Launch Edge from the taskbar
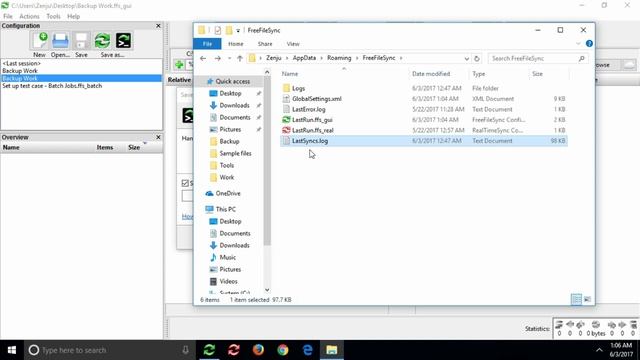 (307, 350)
